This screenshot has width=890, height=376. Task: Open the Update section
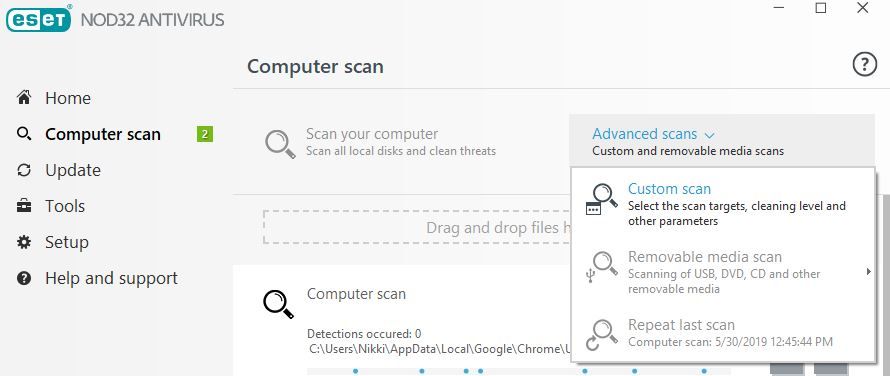pyautogui.click(x=73, y=170)
